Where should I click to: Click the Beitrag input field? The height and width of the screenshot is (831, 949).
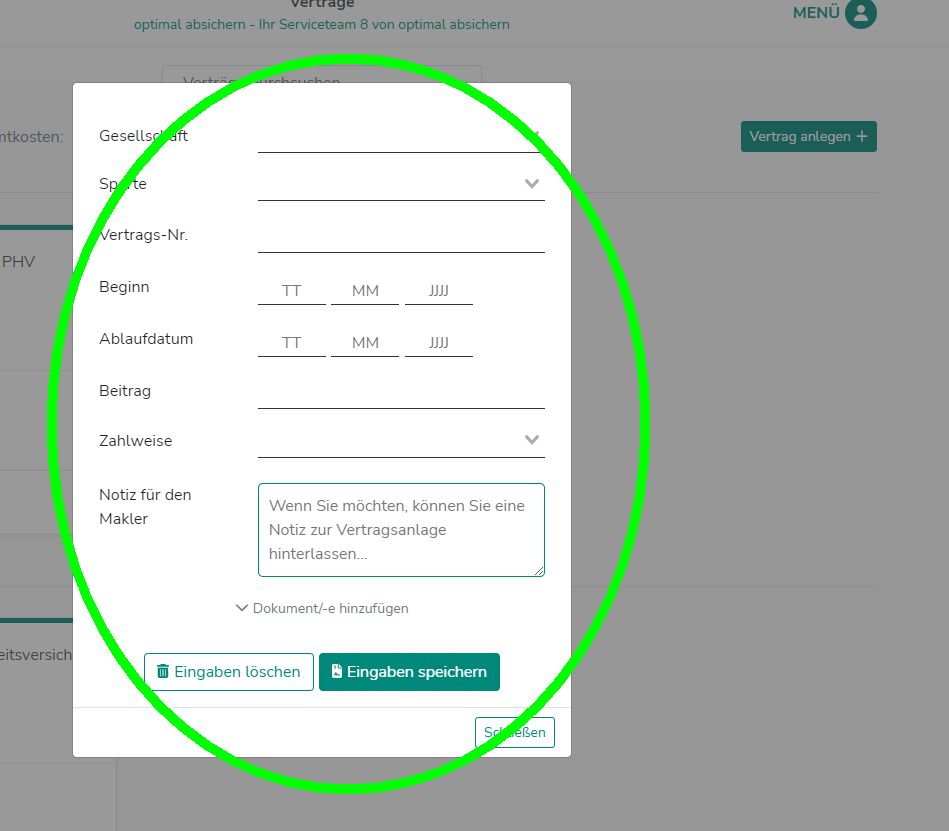(x=401, y=393)
